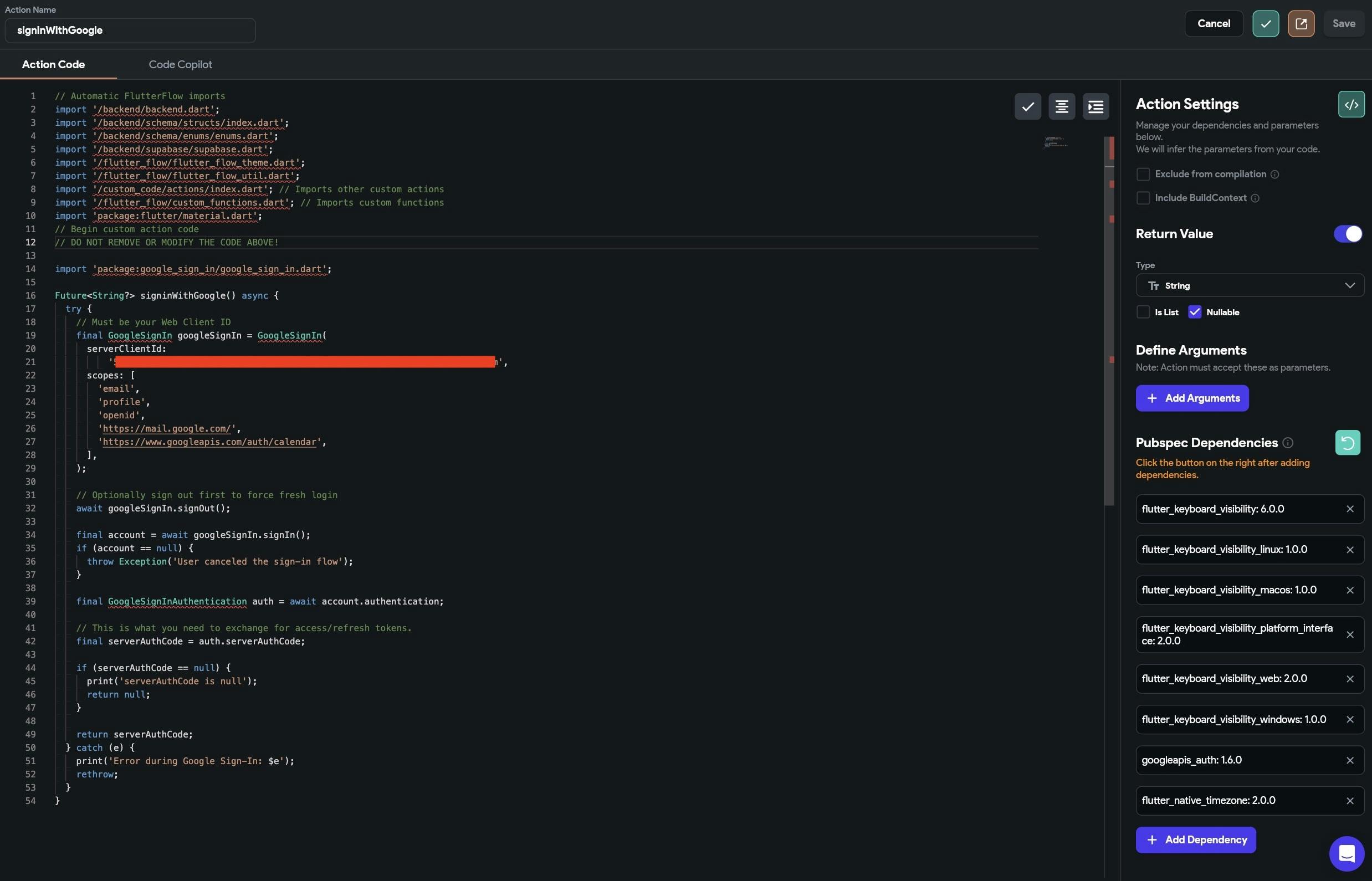Remove flutter_native_timezone dependency

click(1350, 801)
